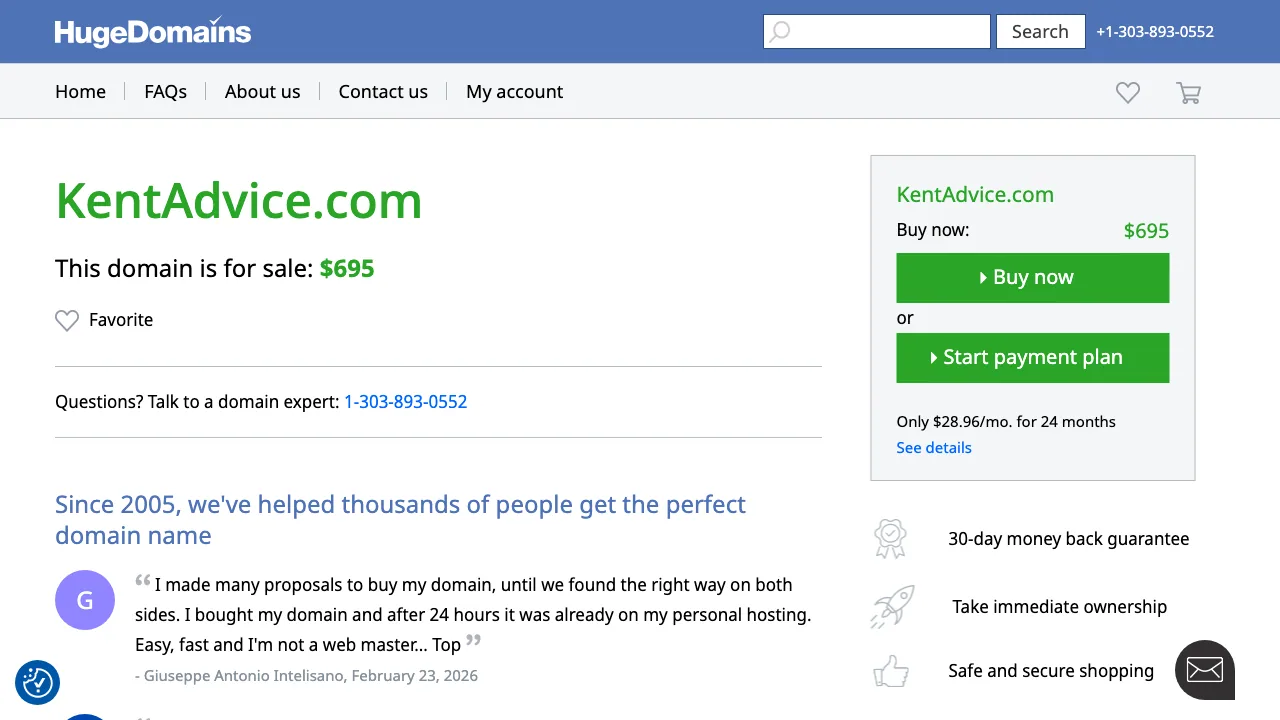Open My account
1280x720 pixels.
click(x=514, y=92)
